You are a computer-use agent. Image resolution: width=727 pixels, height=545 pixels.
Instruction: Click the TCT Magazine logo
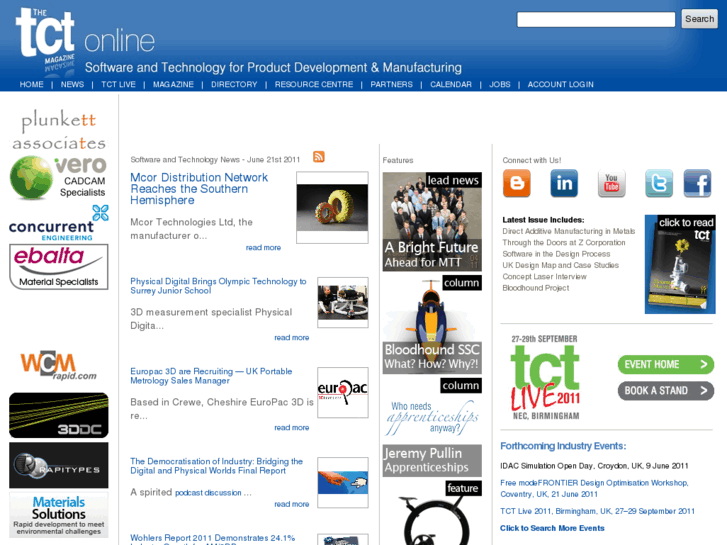tap(45, 40)
